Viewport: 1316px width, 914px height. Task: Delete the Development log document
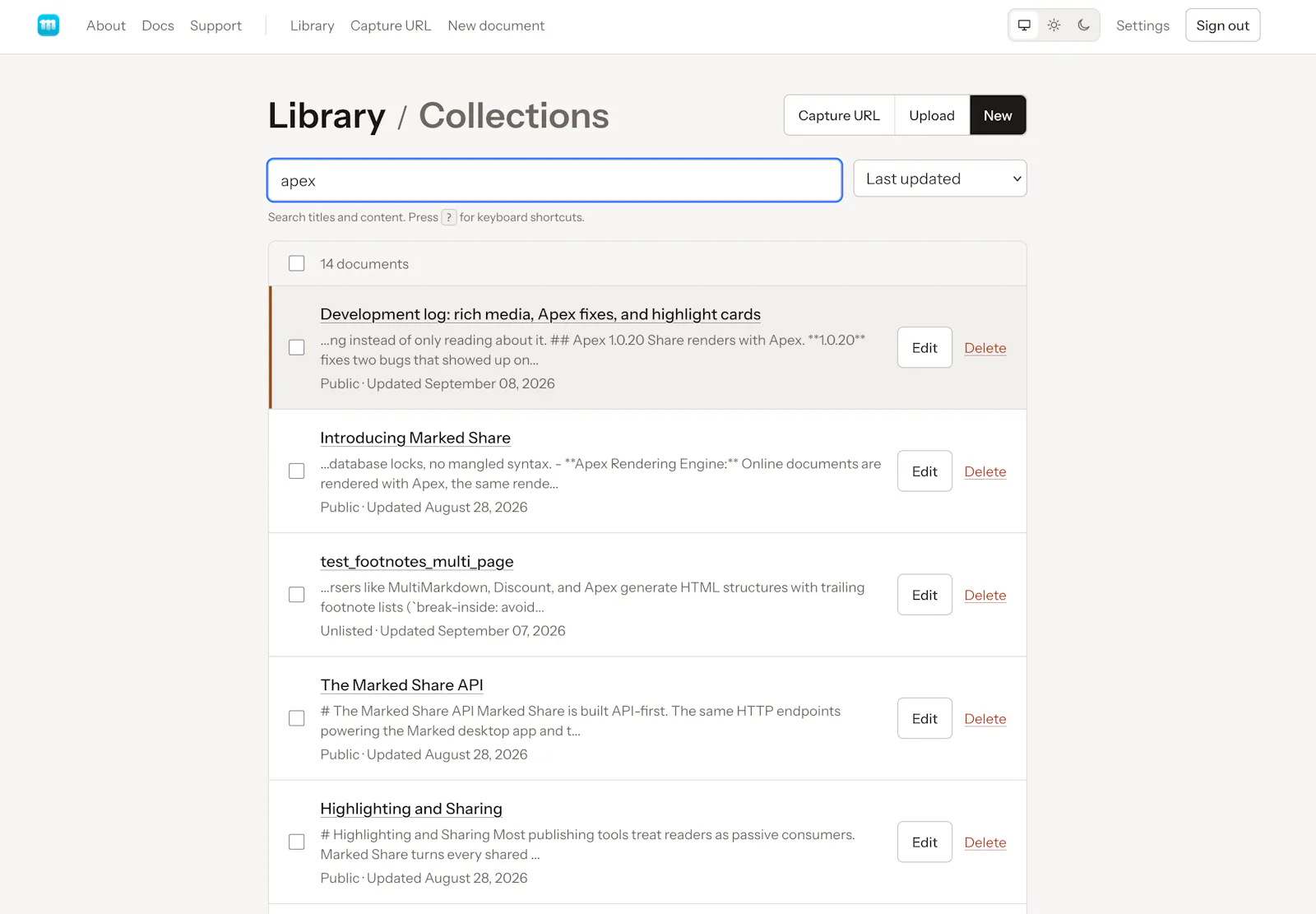click(x=985, y=348)
